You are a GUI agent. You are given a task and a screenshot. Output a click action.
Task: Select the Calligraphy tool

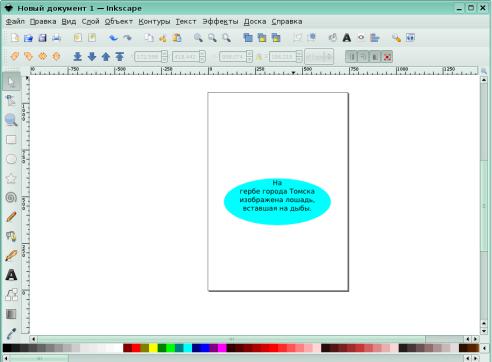pos(11,256)
